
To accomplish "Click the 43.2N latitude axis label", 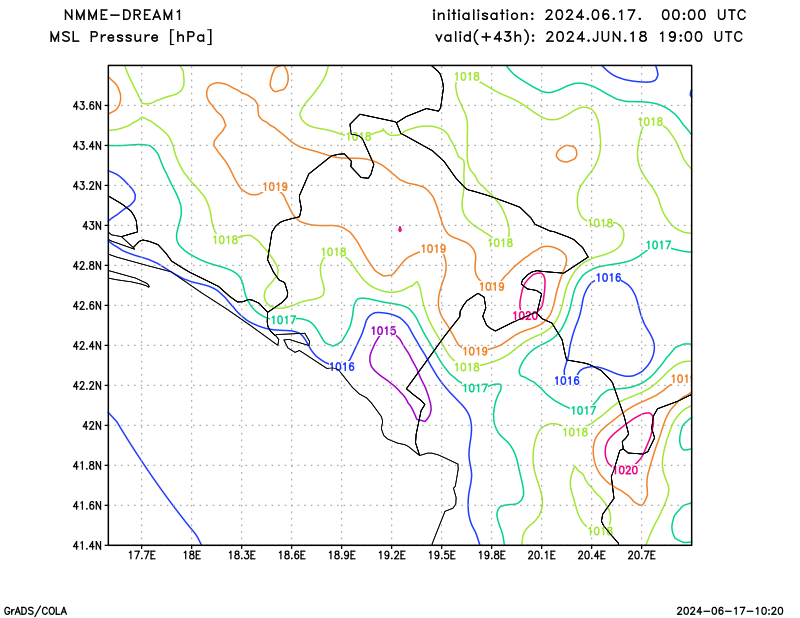I will (x=87, y=186).
